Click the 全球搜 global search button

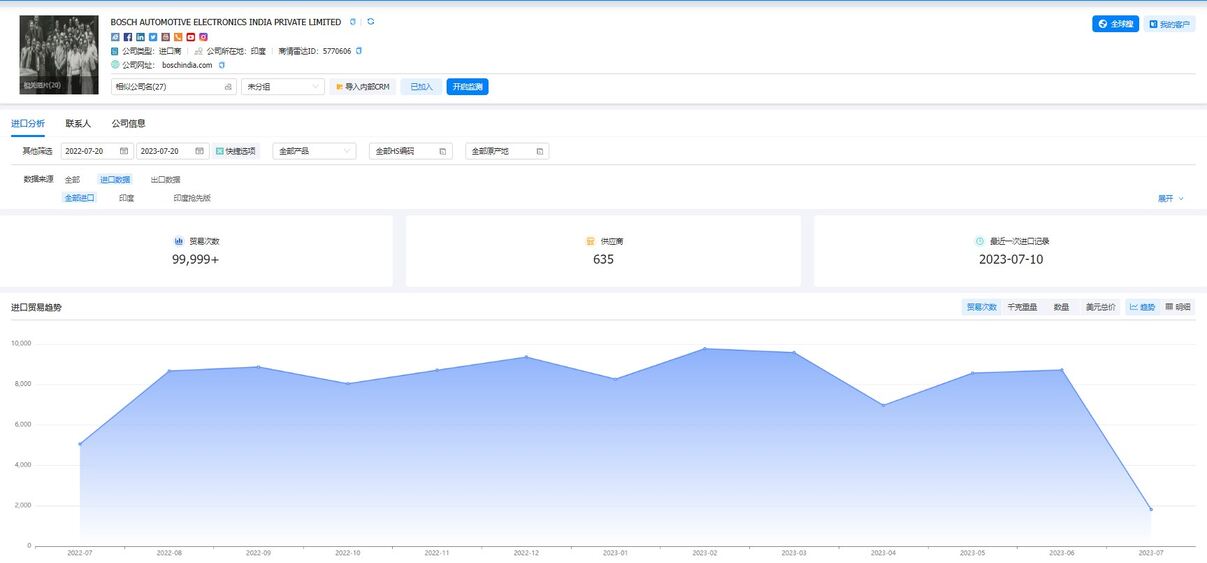1115,23
